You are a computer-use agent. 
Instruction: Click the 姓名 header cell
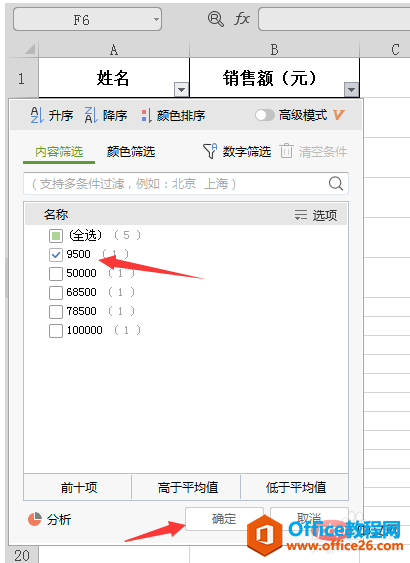pyautogui.click(x=114, y=78)
